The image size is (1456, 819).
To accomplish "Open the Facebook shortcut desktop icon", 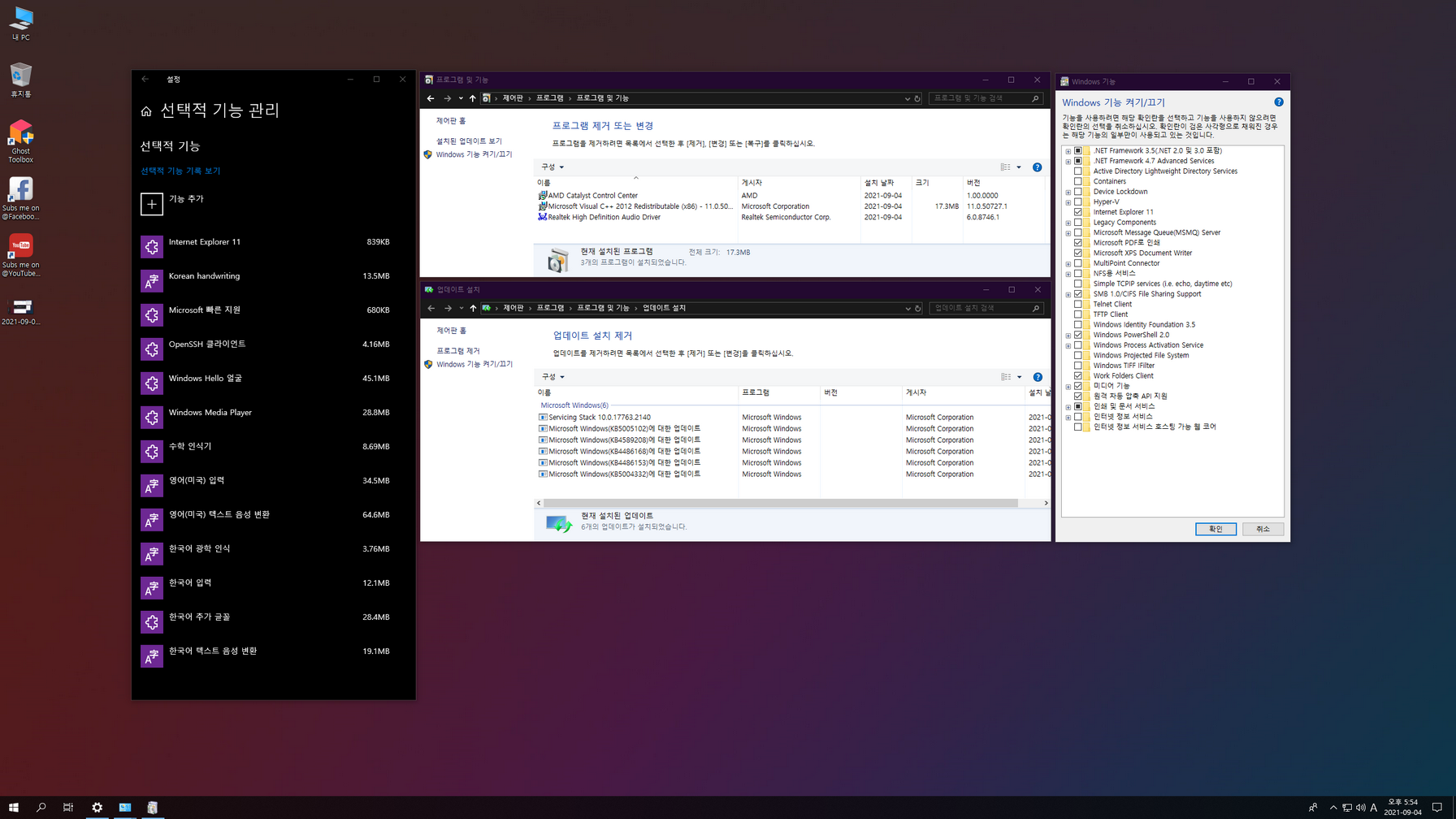I will click(21, 198).
